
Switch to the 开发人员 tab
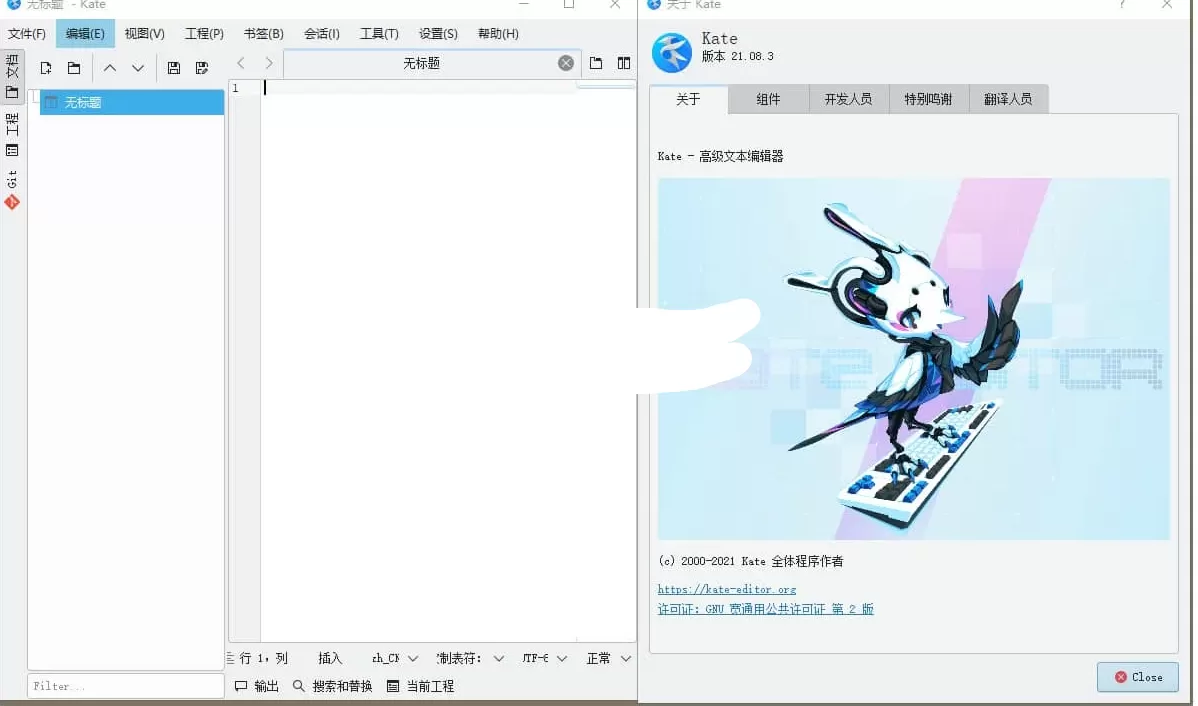click(848, 99)
